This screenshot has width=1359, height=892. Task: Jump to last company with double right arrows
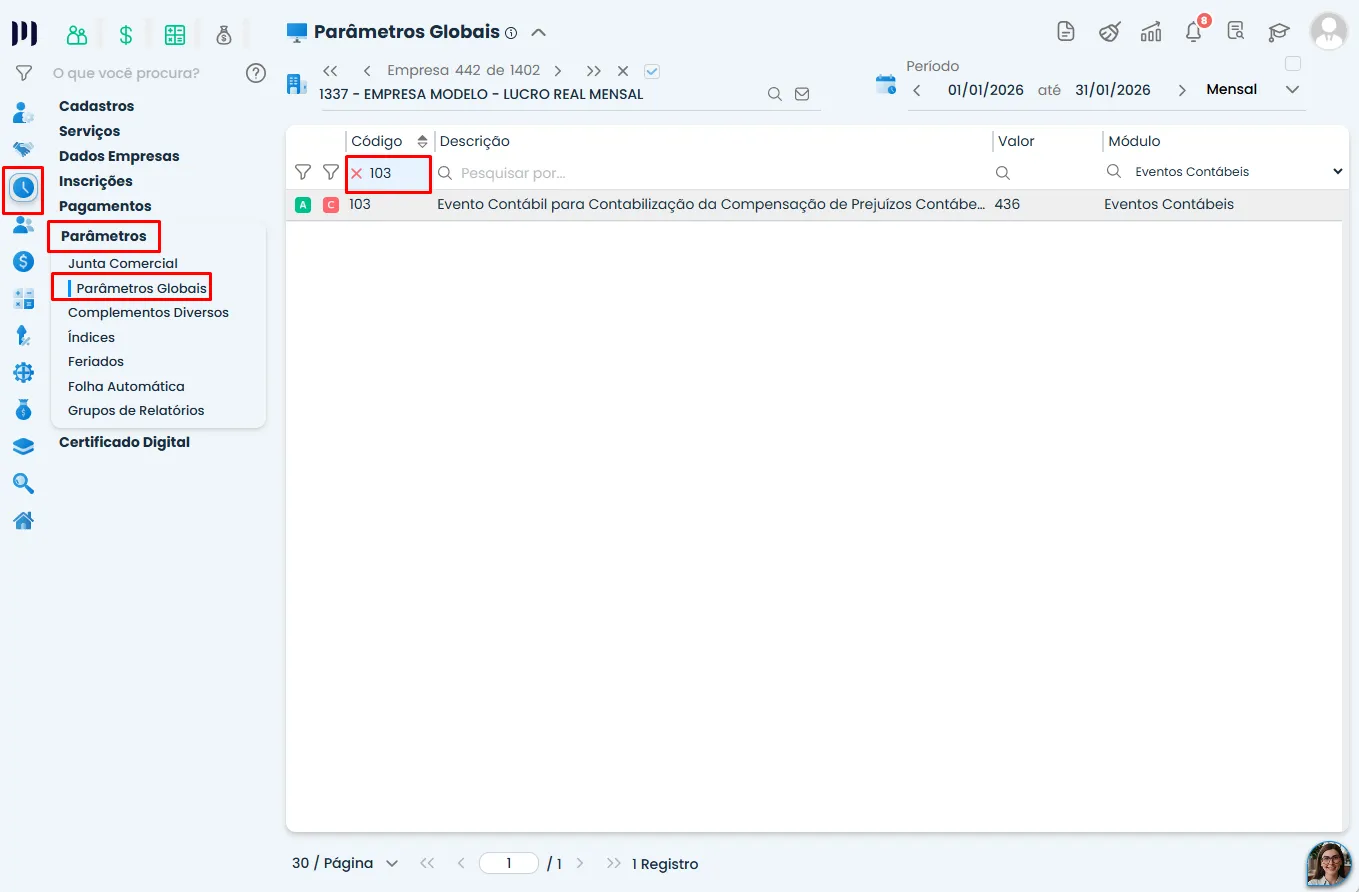tap(594, 71)
